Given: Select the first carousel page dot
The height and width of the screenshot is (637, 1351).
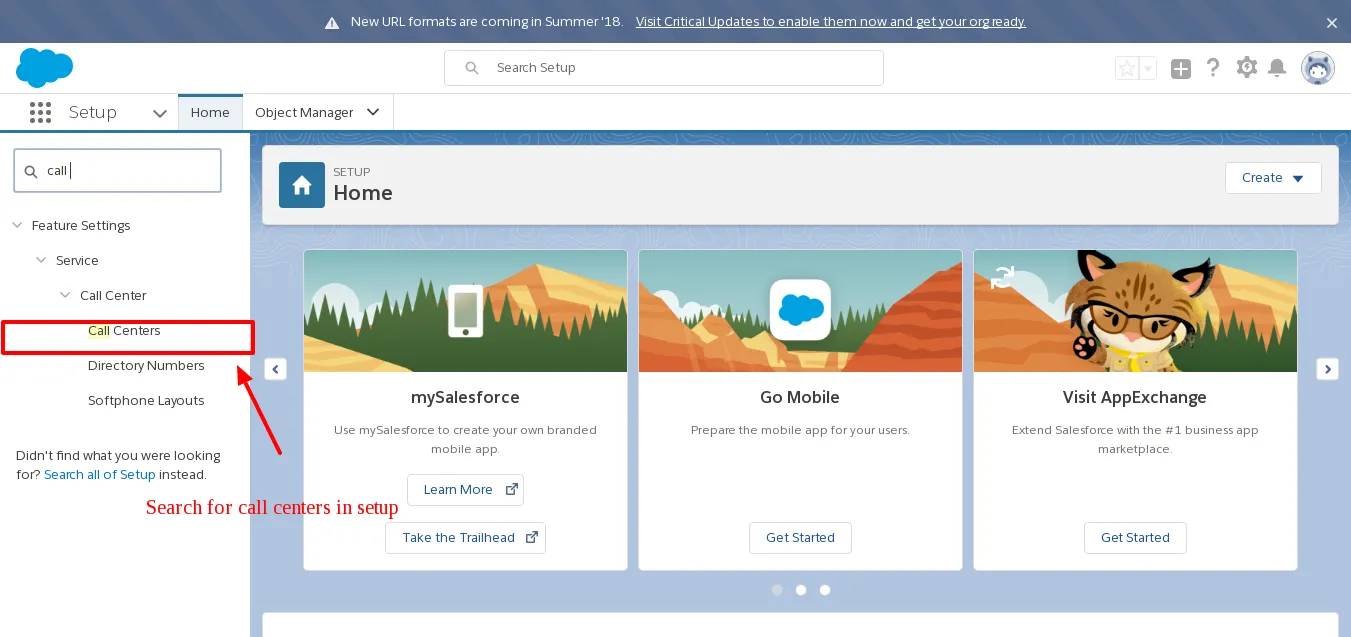Looking at the screenshot, I should [x=777, y=590].
